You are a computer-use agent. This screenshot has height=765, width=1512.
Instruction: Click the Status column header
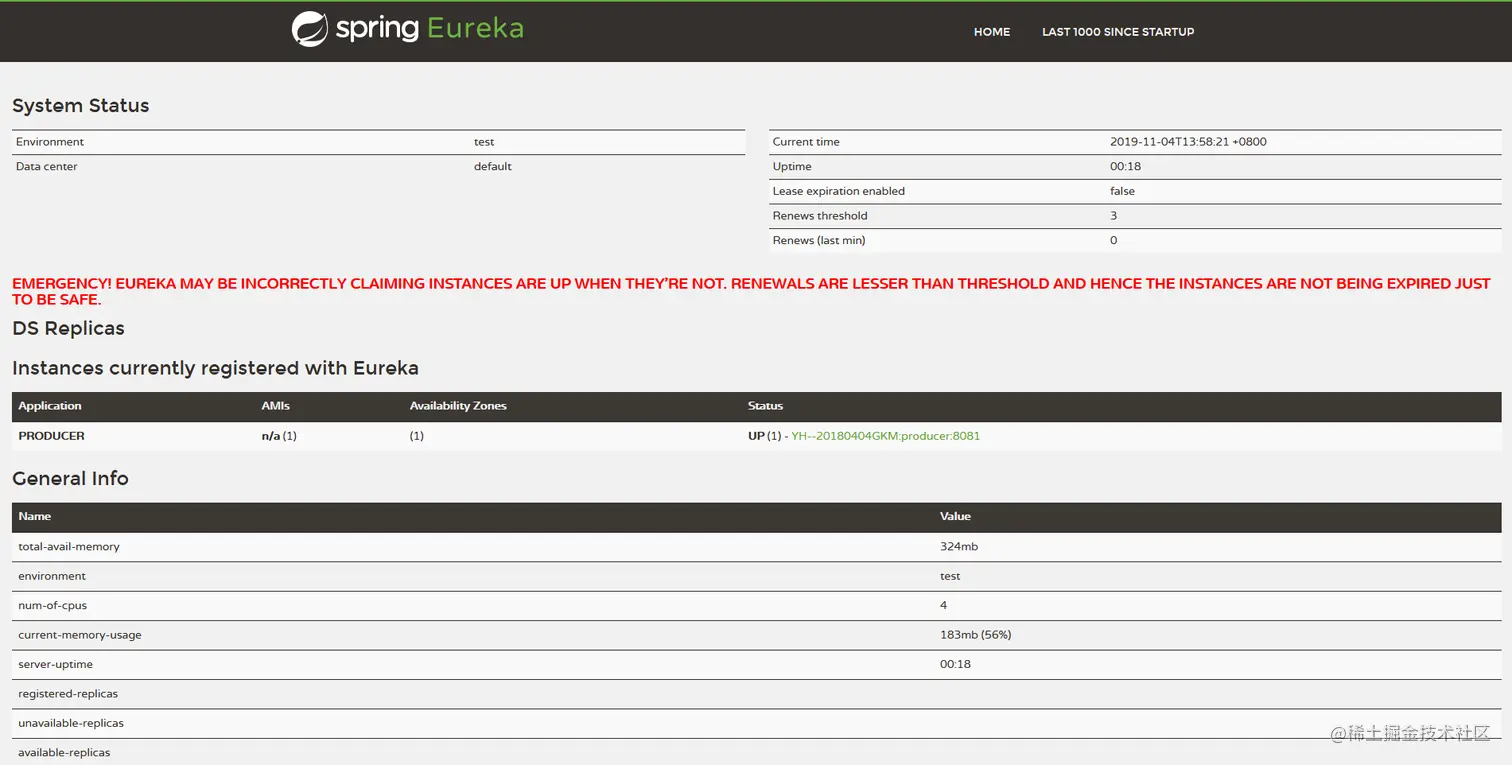765,406
